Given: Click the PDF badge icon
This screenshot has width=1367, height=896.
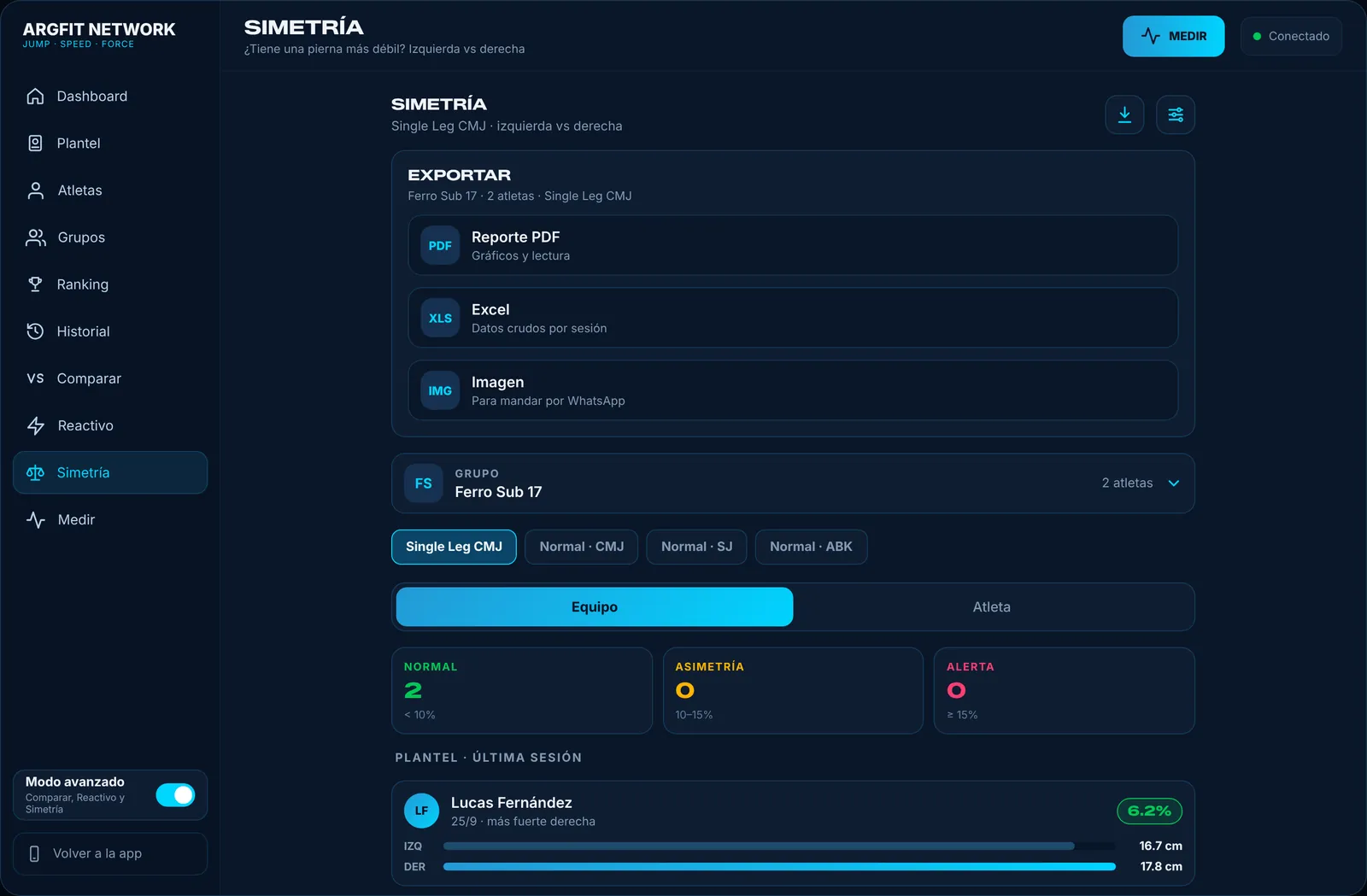Looking at the screenshot, I should [440, 245].
